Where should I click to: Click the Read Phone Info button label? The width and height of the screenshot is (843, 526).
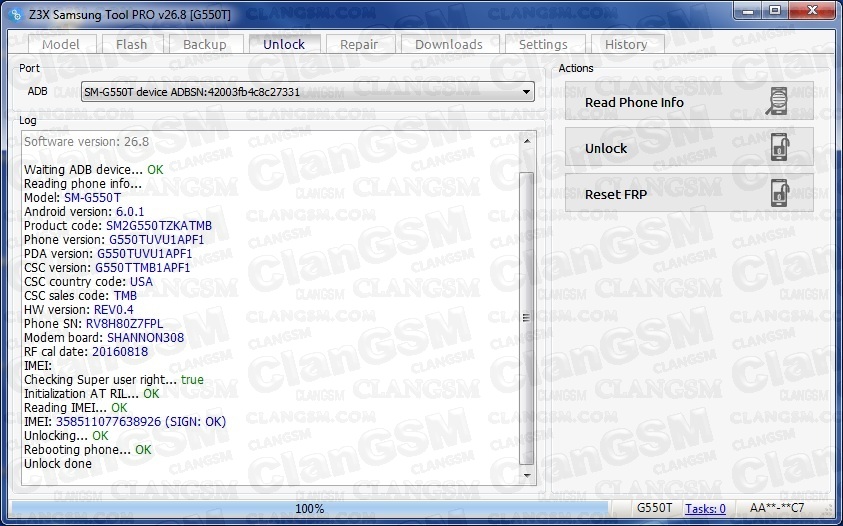[x=634, y=102]
